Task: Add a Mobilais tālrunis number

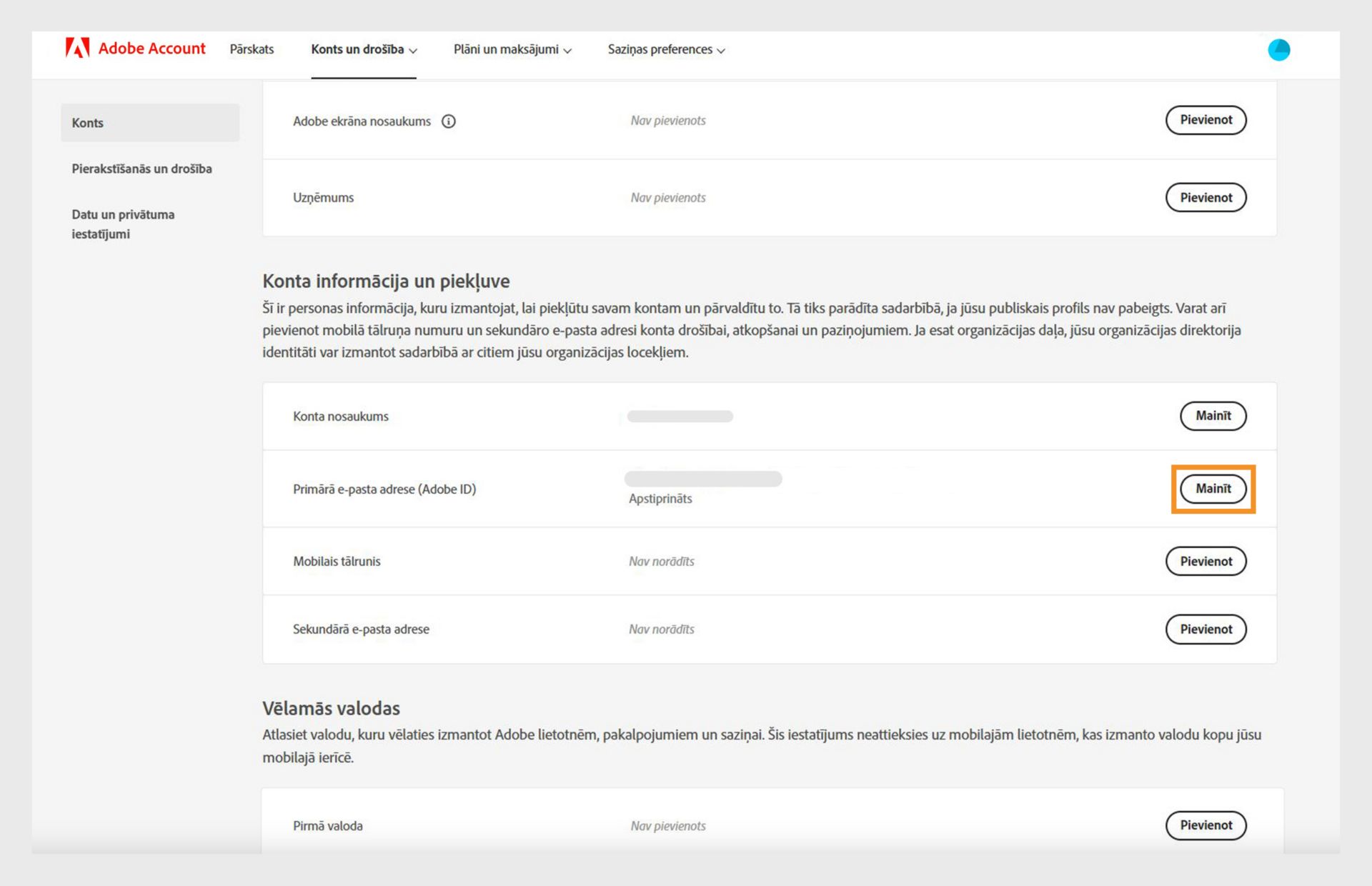Action: pyautogui.click(x=1206, y=562)
